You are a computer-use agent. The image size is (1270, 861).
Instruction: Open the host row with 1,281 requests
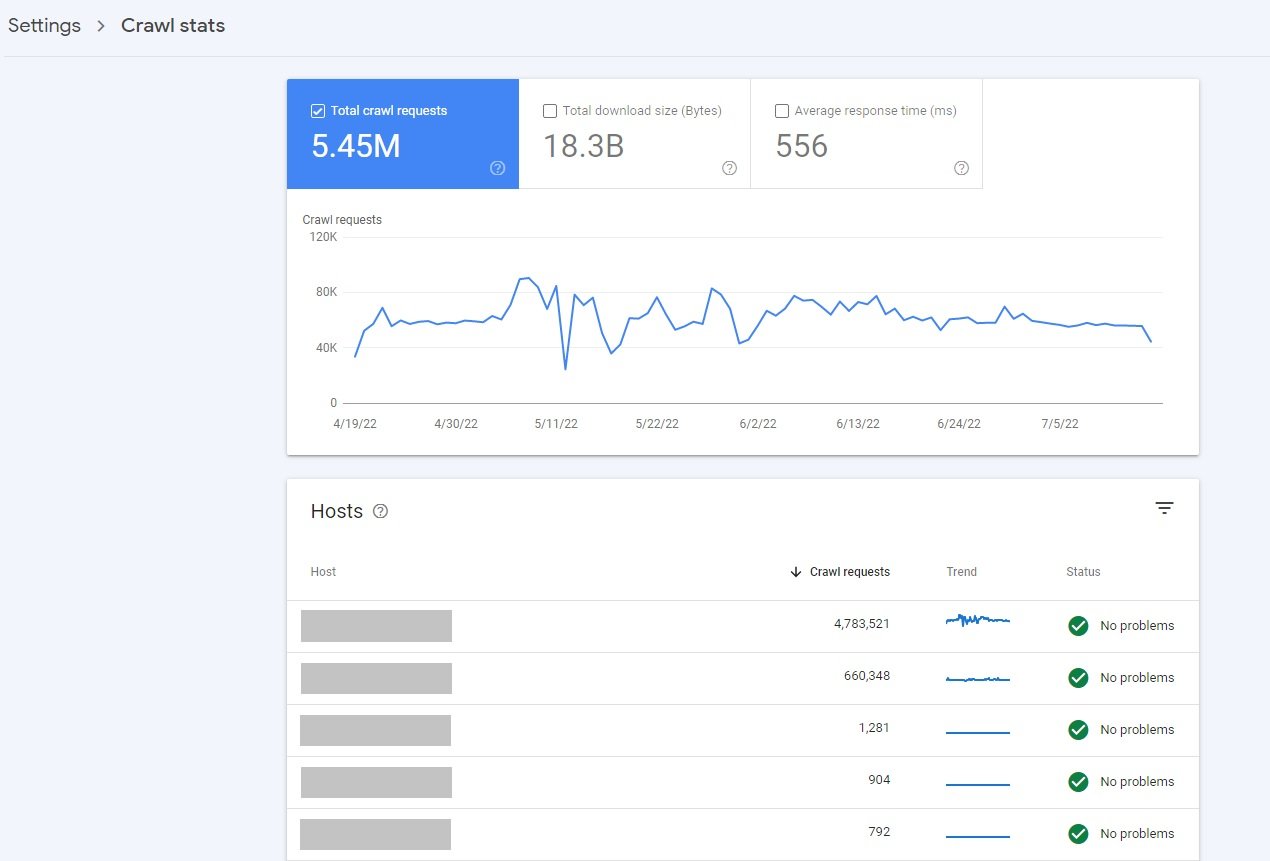(x=375, y=730)
